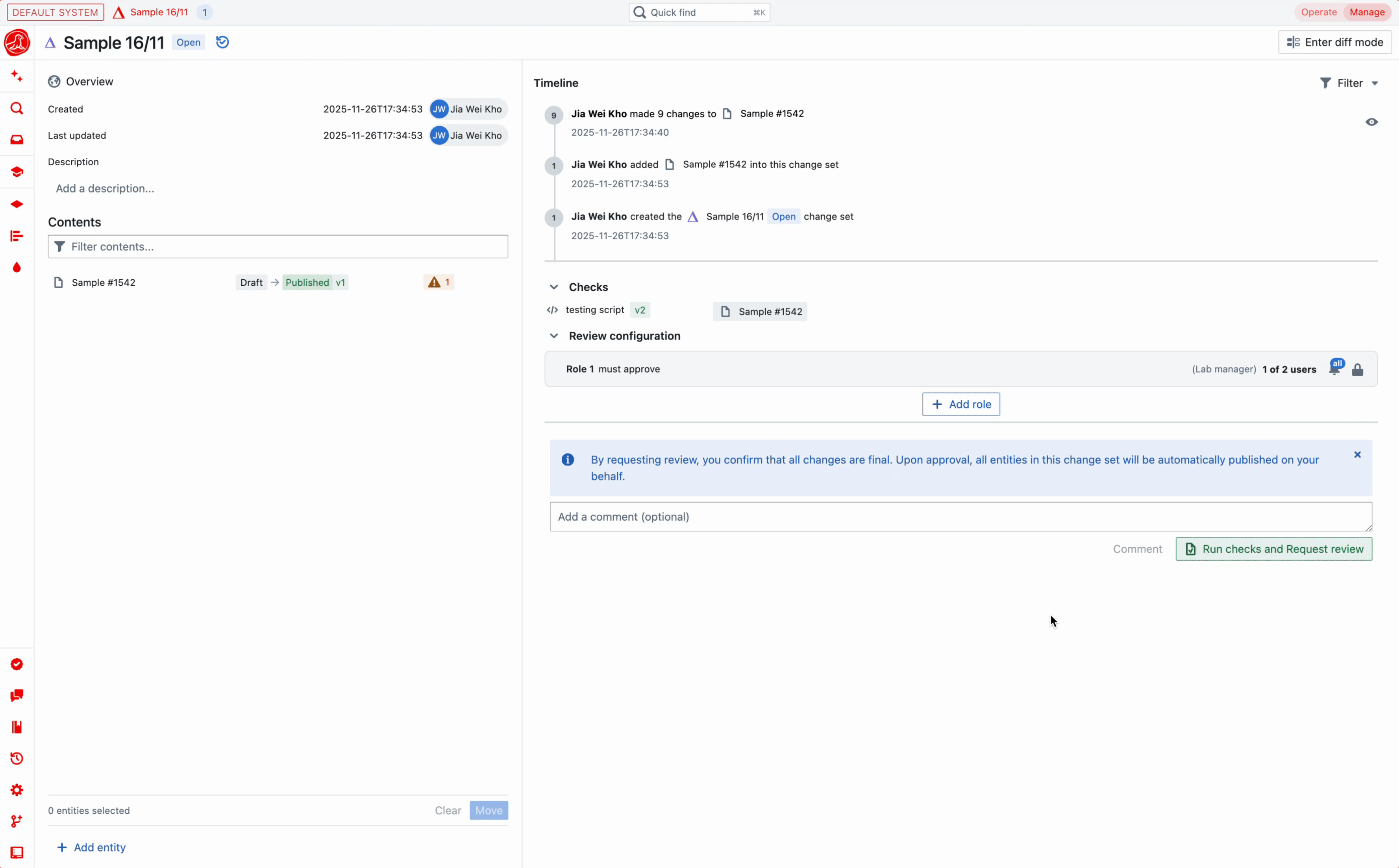Switch to the Manage tab
1399x868 pixels.
click(1368, 11)
